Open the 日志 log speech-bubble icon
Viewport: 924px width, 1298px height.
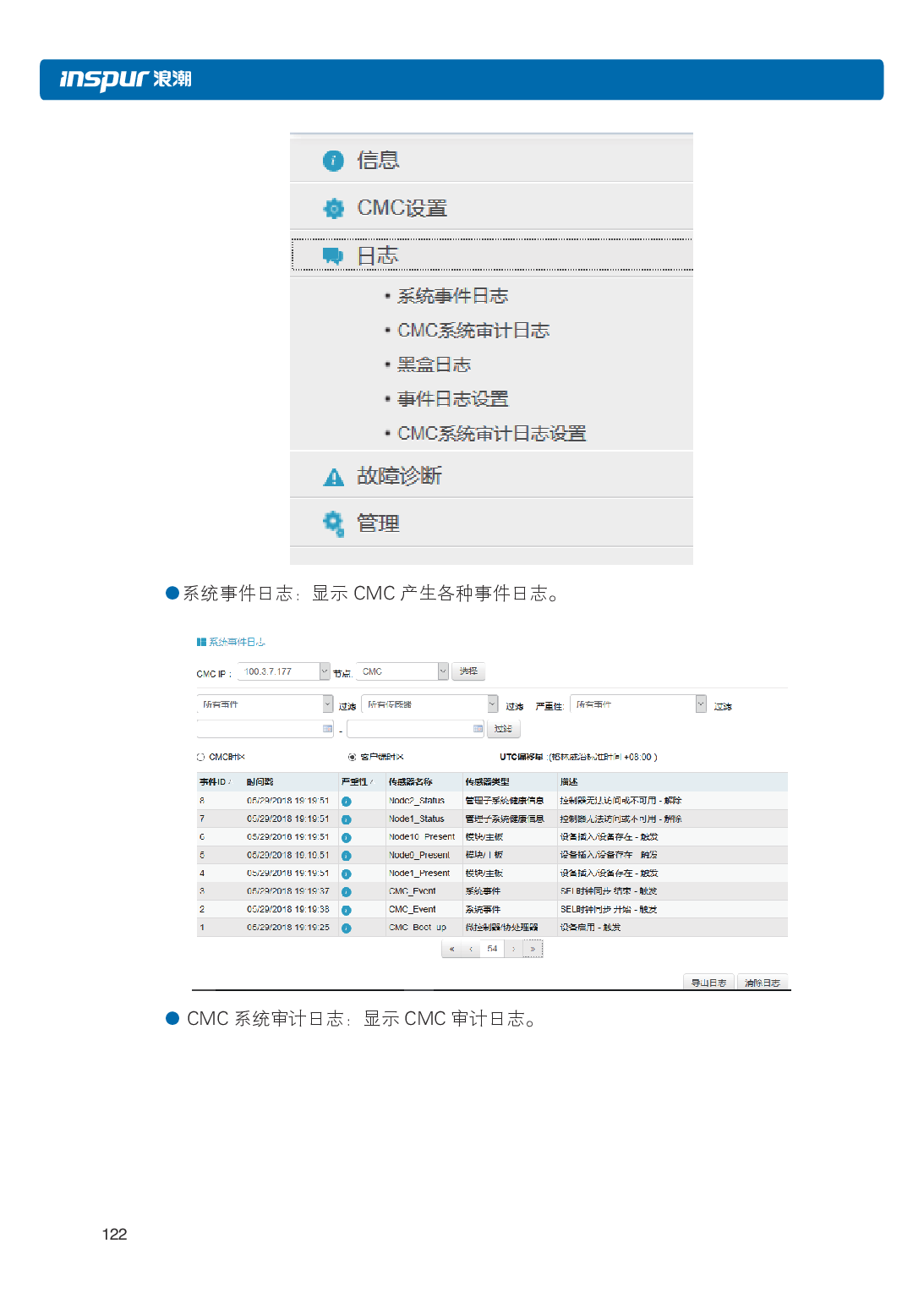(x=332, y=254)
